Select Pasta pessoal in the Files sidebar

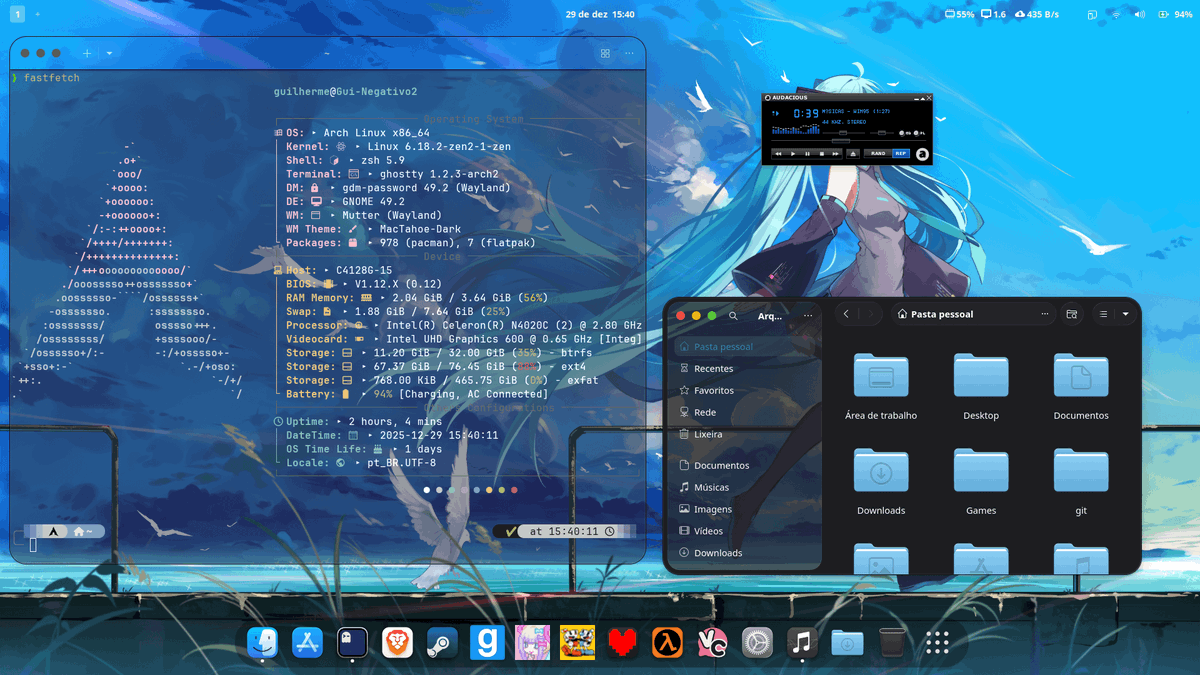[745, 347]
